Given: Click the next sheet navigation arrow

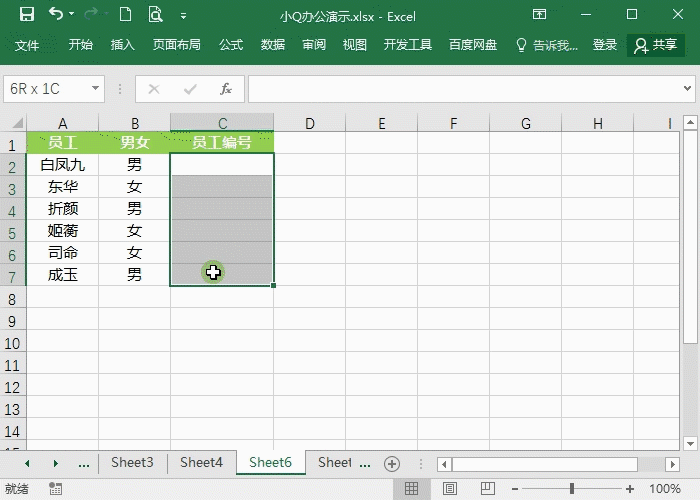Looking at the screenshot, I should [55, 463].
